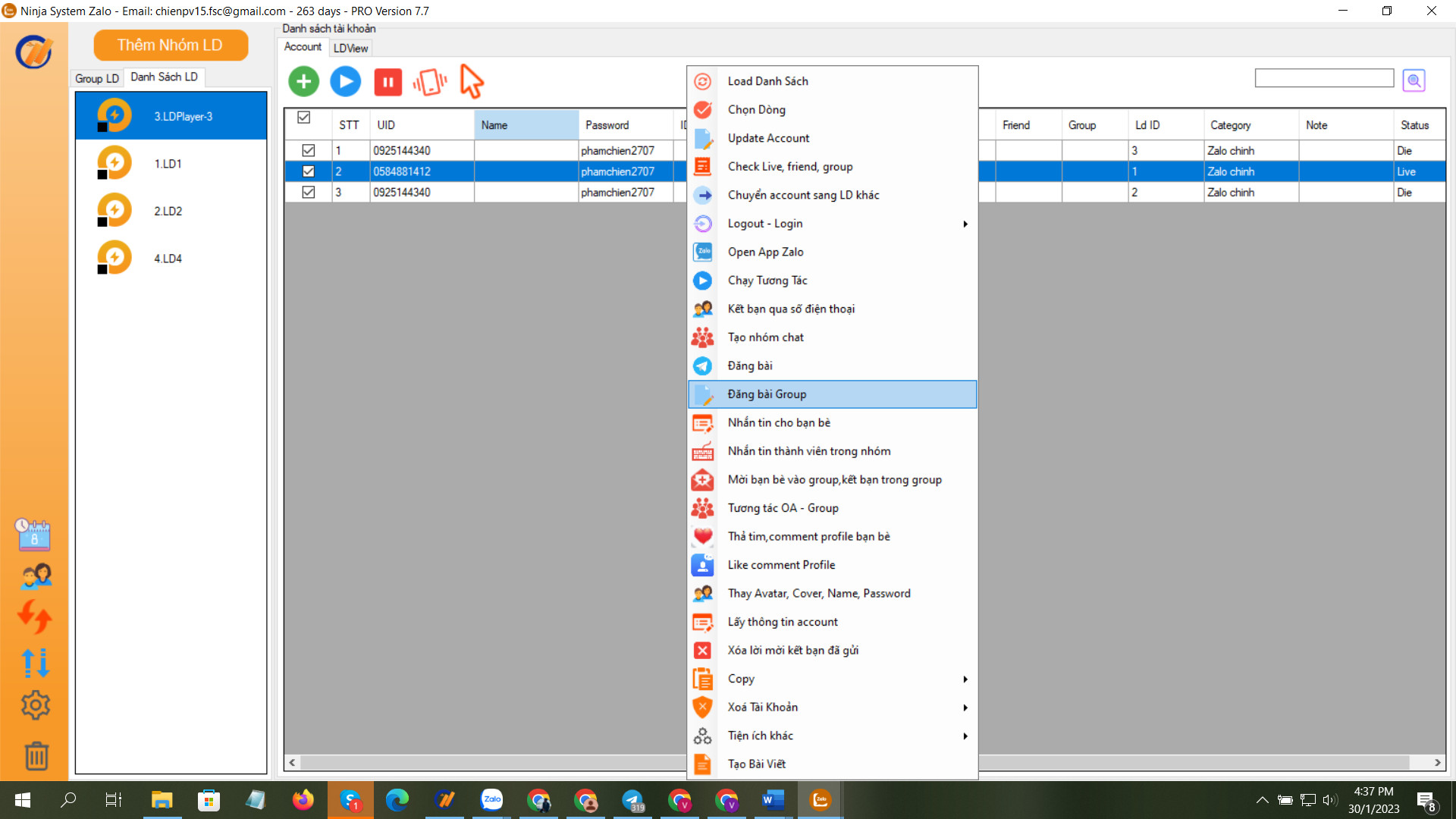Click right arrow of horizontal scrollbar
The image size is (1456, 819).
tap(1437, 762)
